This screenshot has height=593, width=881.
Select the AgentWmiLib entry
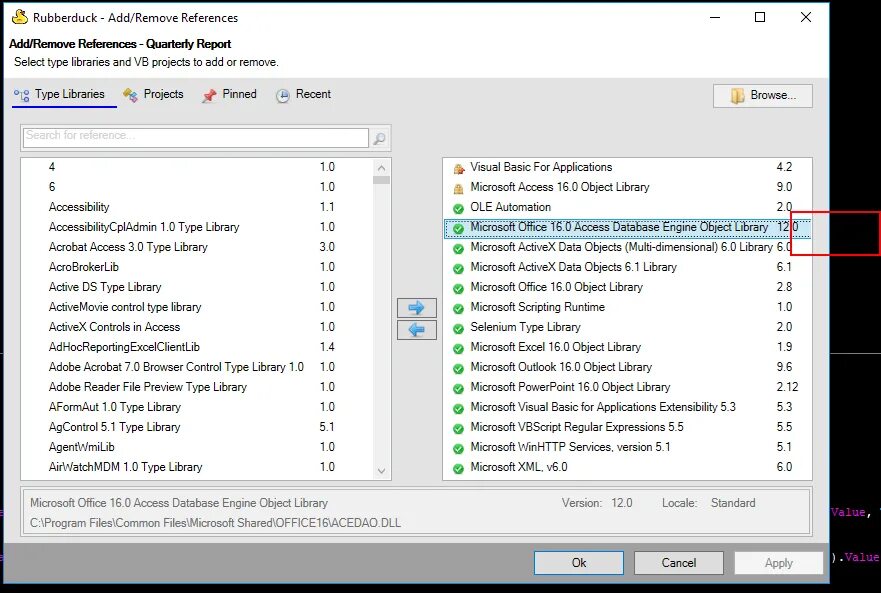coord(197,447)
